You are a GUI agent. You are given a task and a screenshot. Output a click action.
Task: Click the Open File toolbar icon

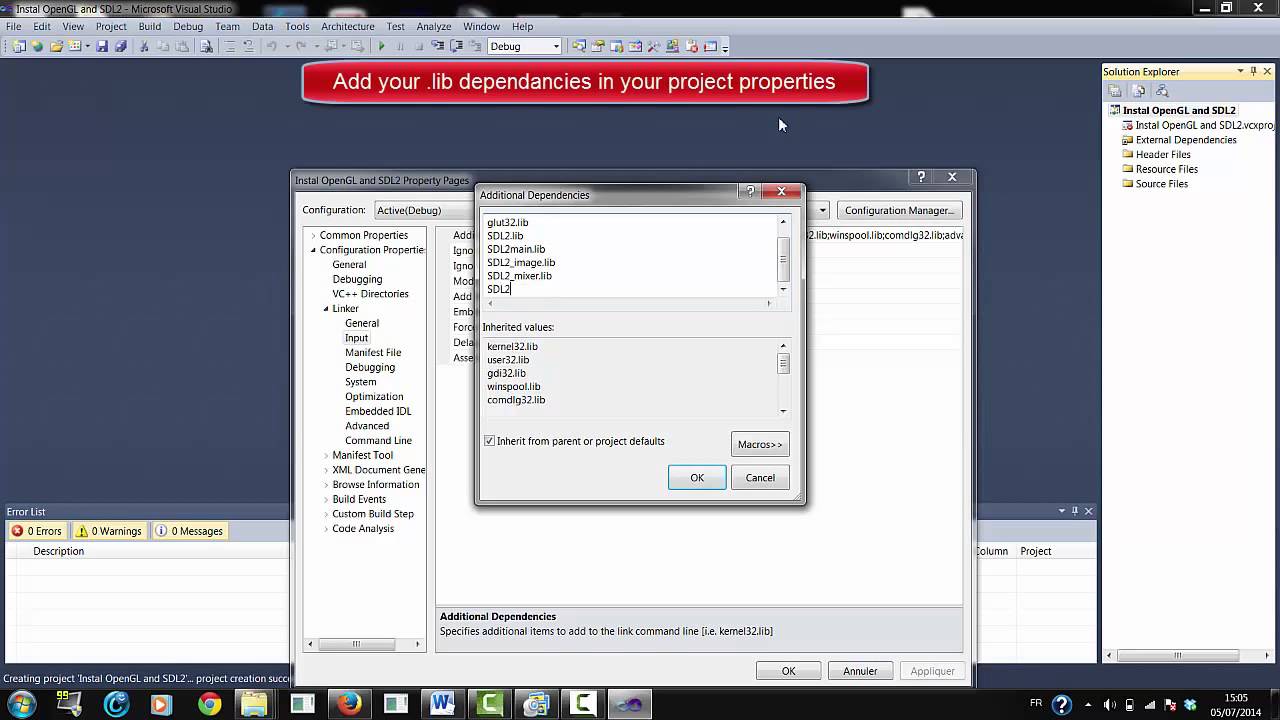pos(56,46)
